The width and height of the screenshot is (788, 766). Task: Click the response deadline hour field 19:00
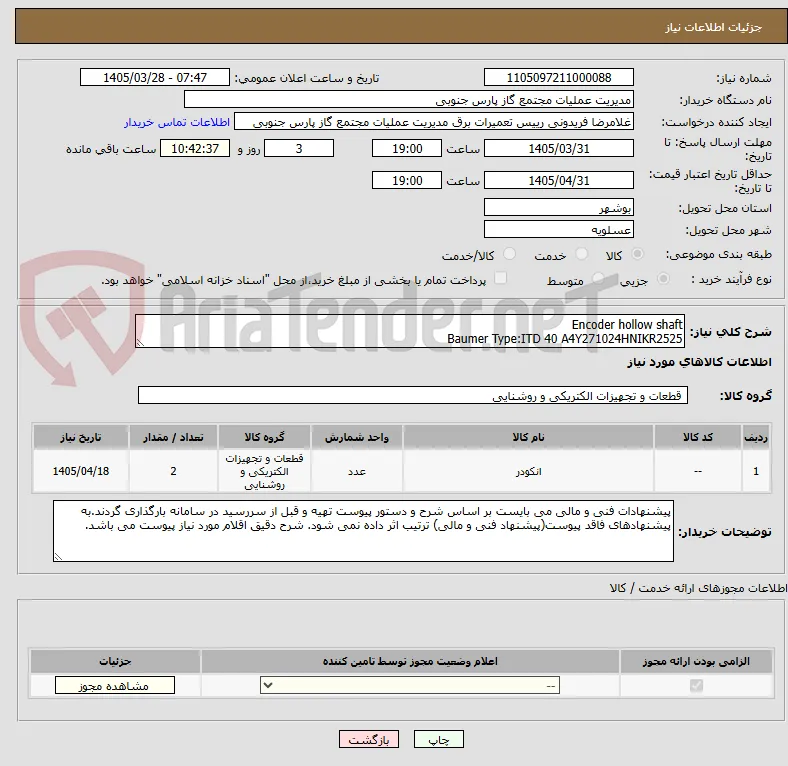[x=407, y=149]
